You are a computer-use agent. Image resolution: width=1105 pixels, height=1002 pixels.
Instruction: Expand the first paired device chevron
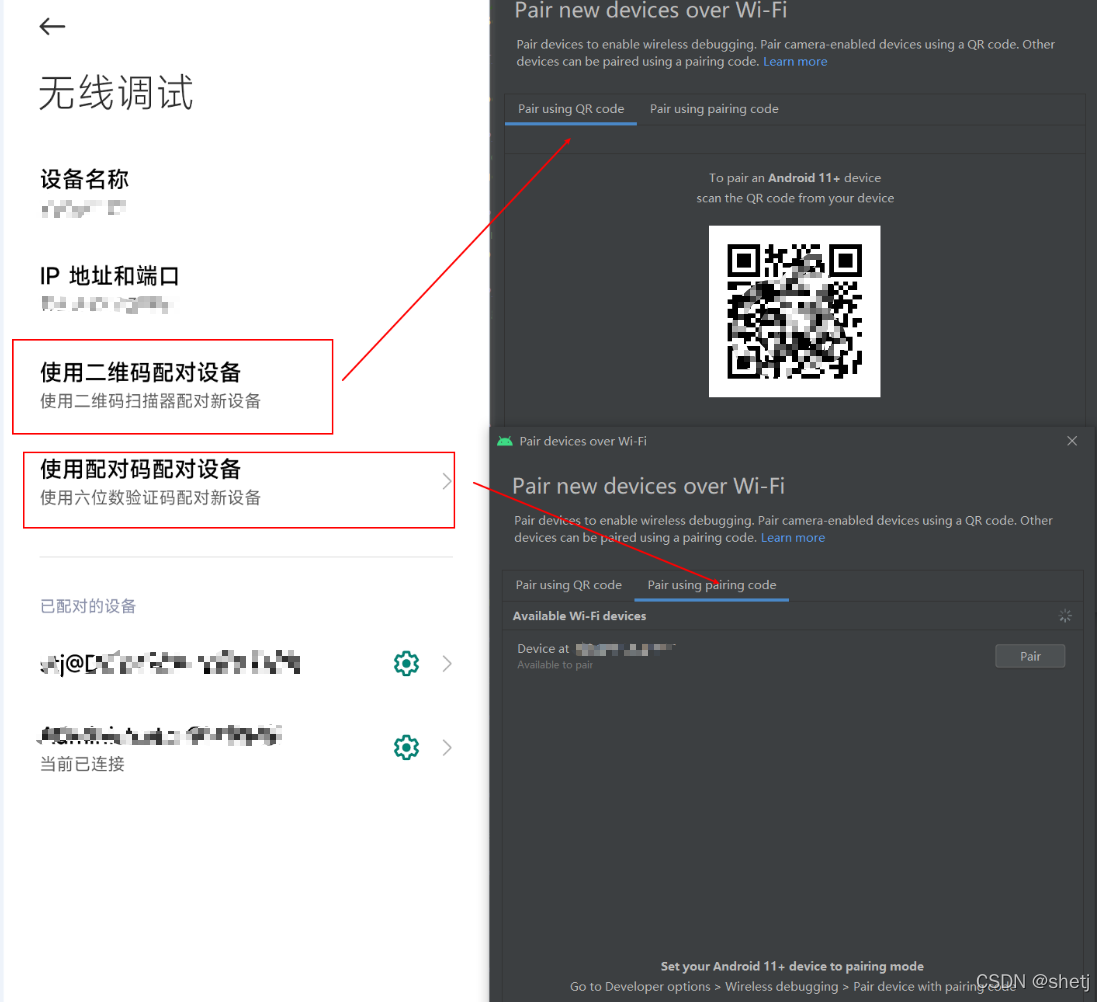pos(447,663)
